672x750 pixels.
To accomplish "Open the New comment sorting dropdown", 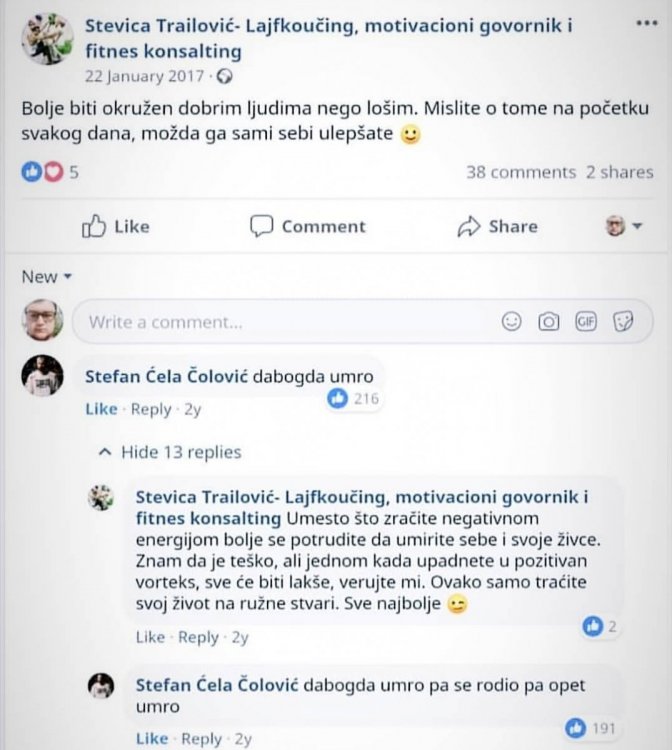I will pos(47,277).
